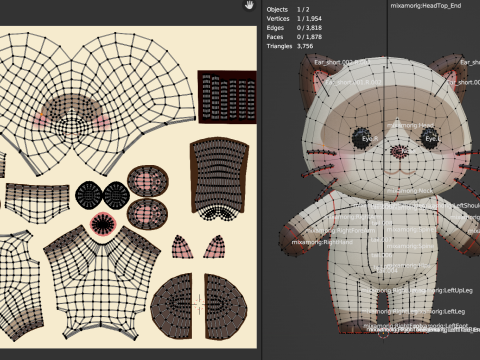
Task: Select the left pink inner-ear UV island
Action: pos(182,247)
